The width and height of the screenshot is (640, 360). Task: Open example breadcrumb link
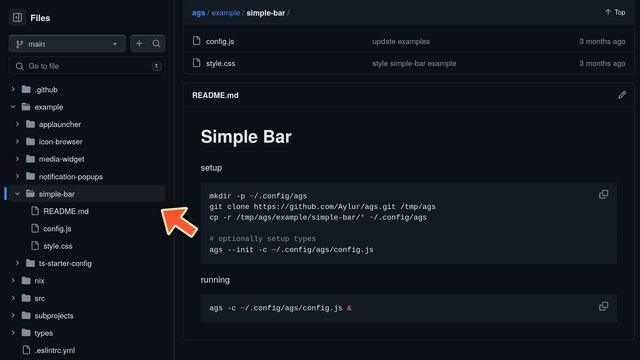226,13
